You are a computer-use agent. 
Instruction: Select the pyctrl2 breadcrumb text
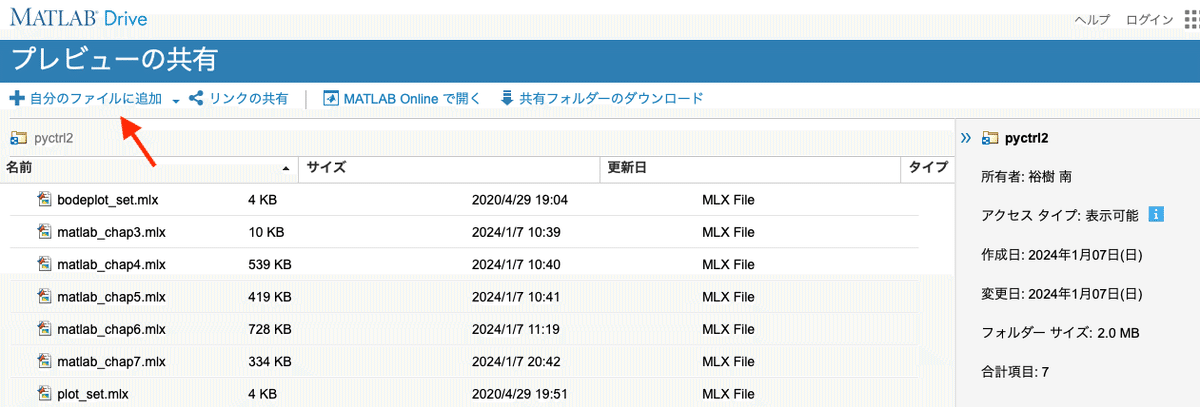pos(54,138)
